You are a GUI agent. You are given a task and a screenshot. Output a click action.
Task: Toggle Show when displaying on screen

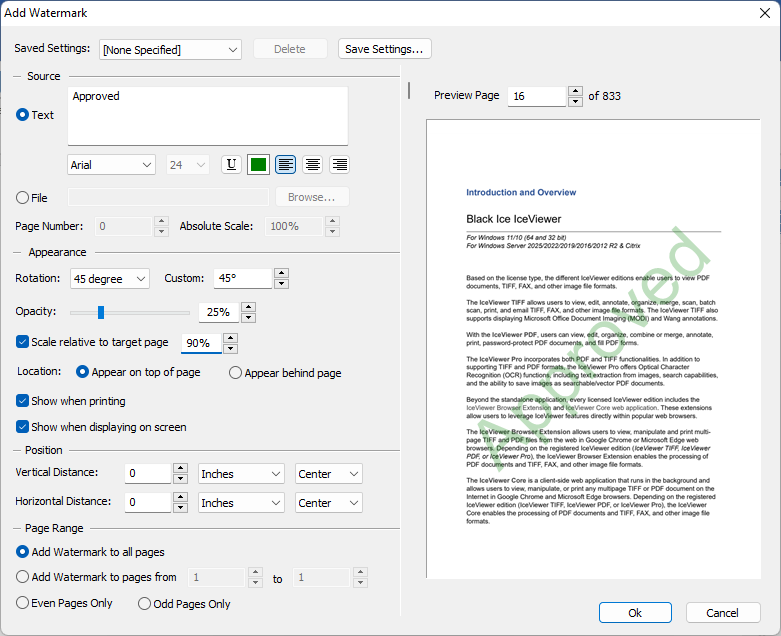coord(22,426)
